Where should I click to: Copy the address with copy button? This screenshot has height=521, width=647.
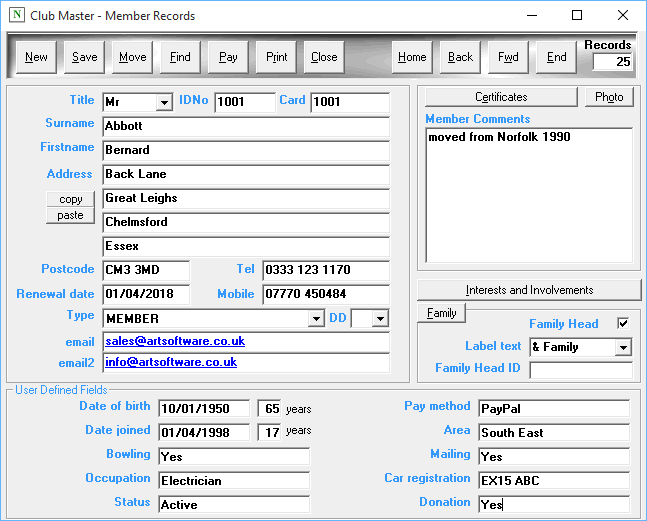pyautogui.click(x=71, y=199)
